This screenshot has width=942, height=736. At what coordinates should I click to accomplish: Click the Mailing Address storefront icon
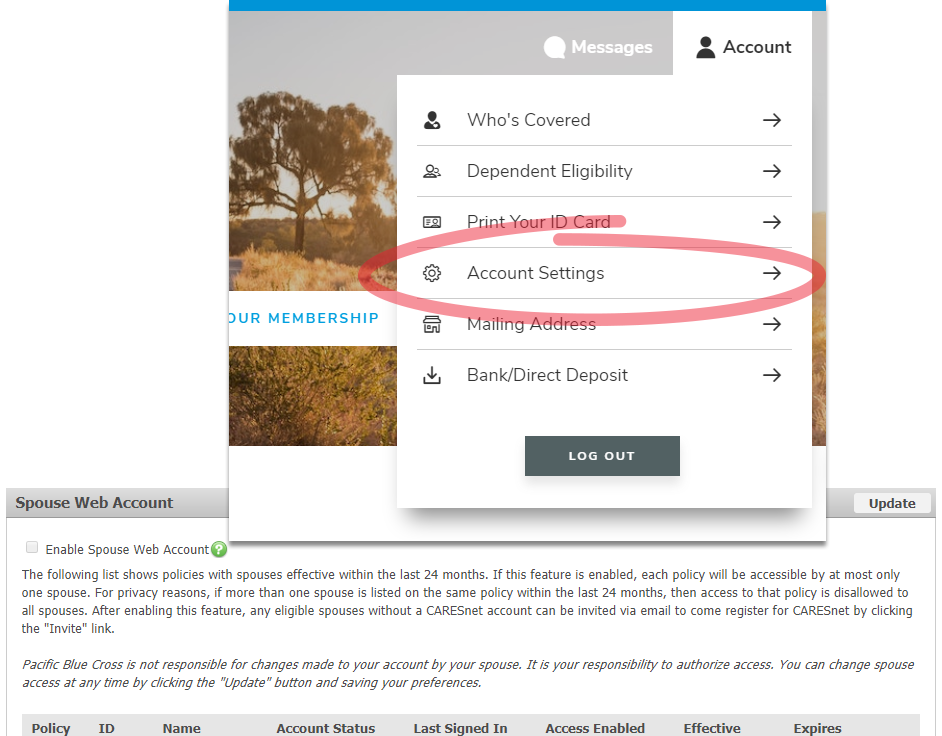click(432, 324)
